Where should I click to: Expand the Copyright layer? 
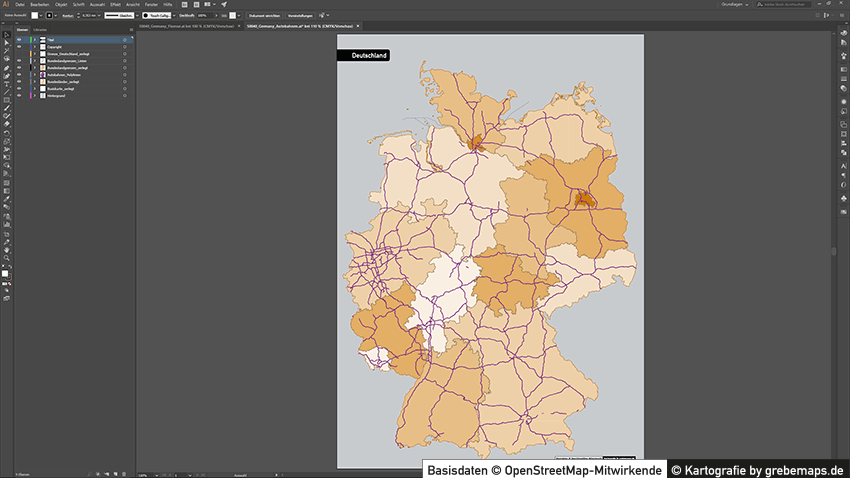tap(33, 46)
